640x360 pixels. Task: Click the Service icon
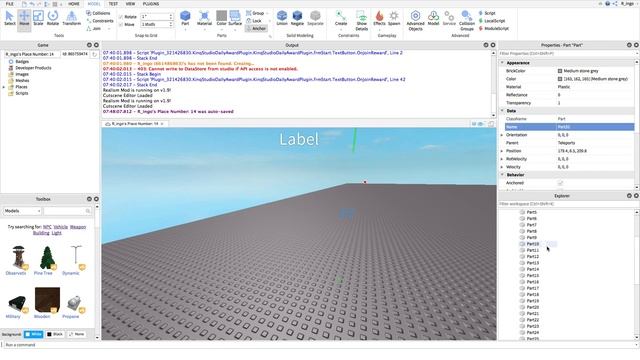[x=449, y=19]
